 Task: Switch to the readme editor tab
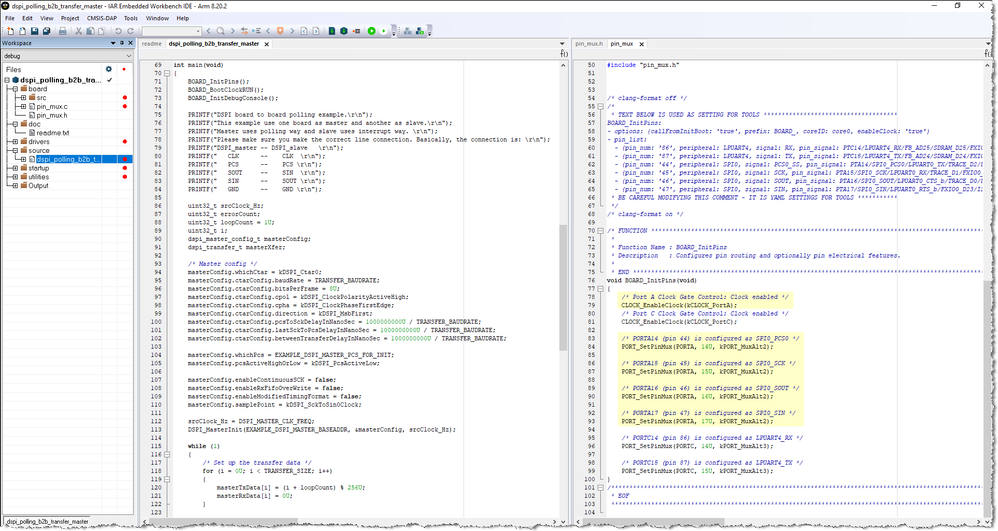151,44
